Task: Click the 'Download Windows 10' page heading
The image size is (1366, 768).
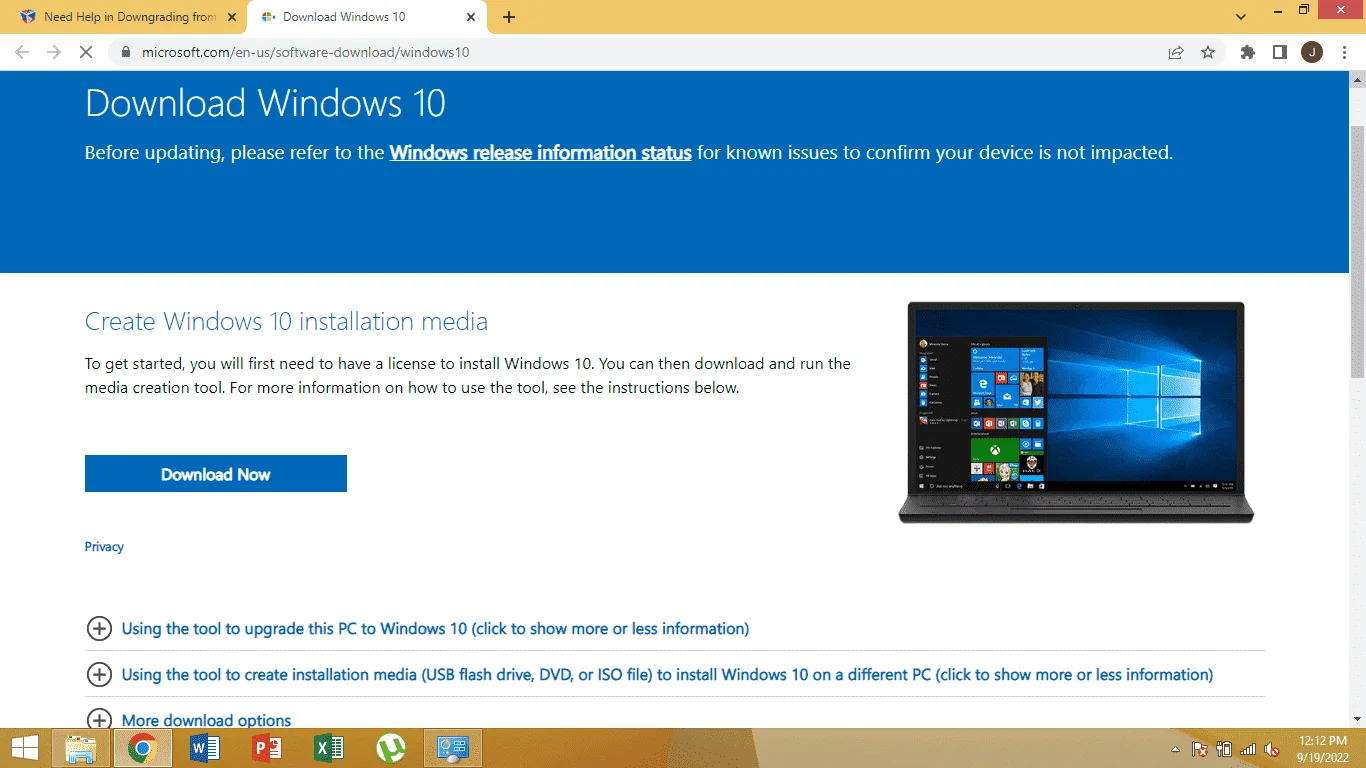Action: point(265,103)
